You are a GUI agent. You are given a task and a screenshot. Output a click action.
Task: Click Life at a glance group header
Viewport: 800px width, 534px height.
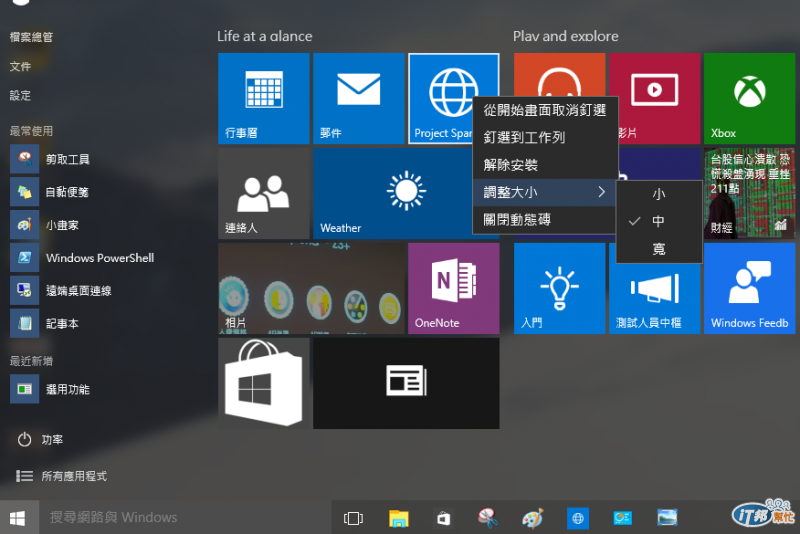click(264, 36)
